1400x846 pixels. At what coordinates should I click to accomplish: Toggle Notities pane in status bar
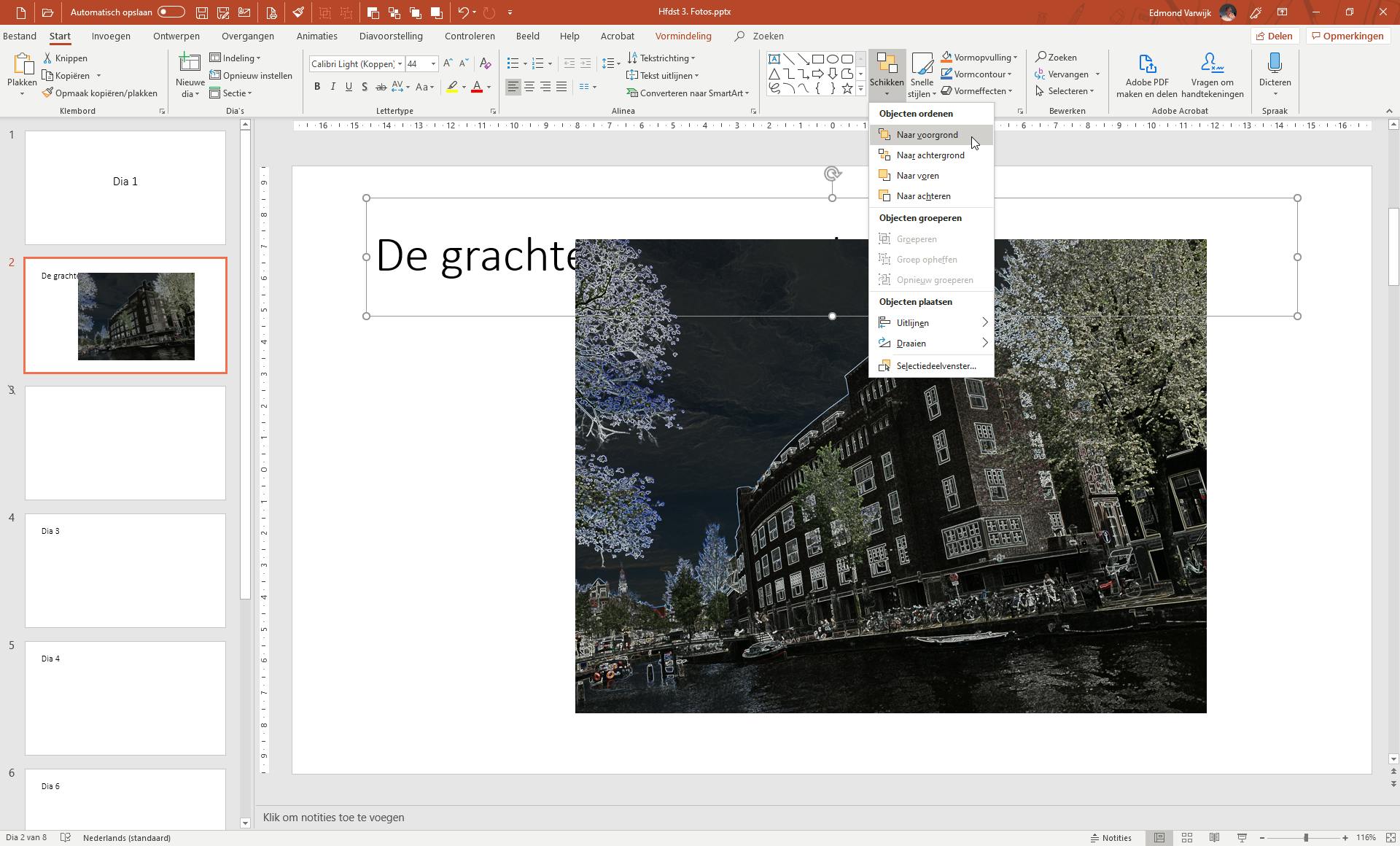pyautogui.click(x=1111, y=837)
